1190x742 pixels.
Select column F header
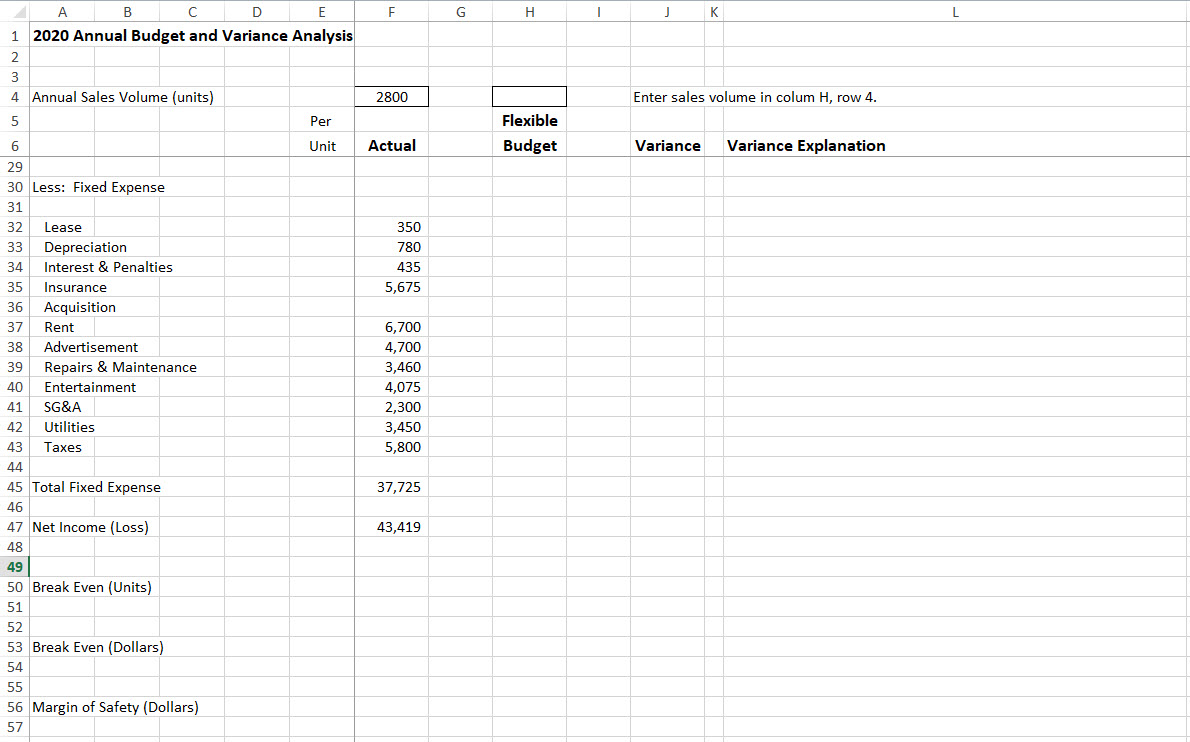click(x=391, y=11)
